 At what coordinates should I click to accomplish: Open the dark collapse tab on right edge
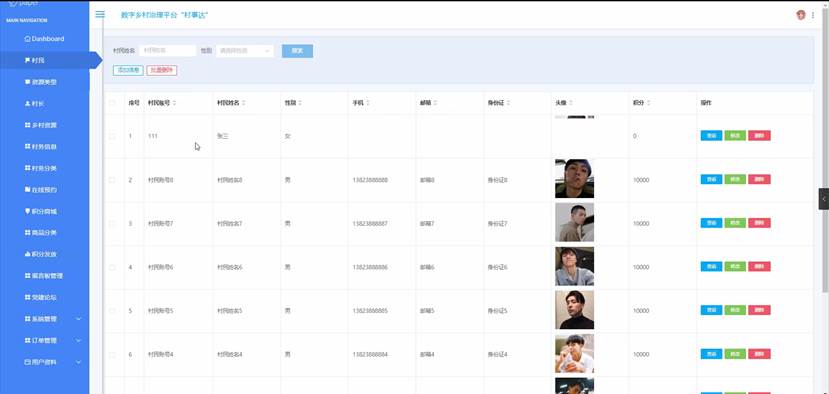click(x=824, y=199)
